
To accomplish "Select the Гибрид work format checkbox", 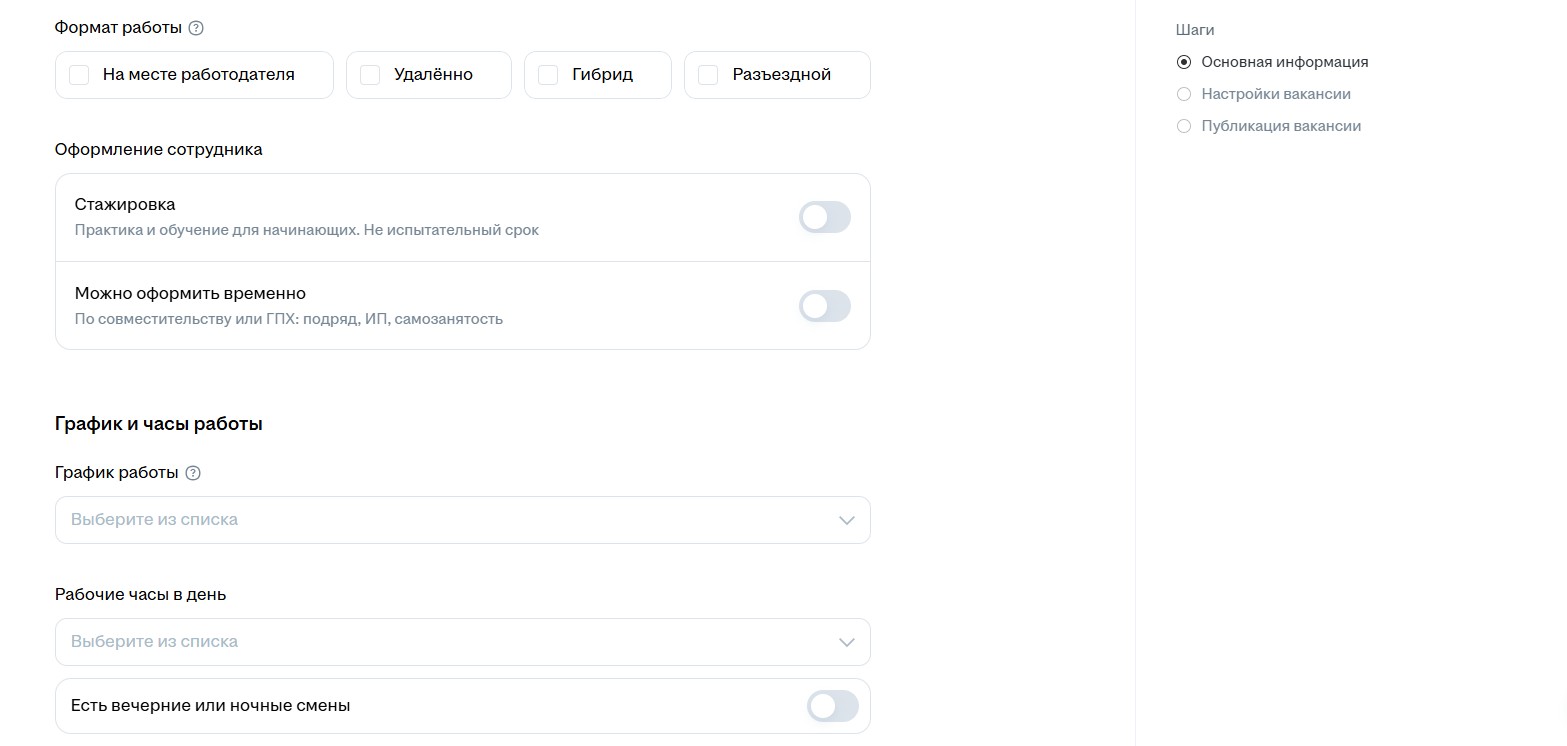I will coord(548,75).
